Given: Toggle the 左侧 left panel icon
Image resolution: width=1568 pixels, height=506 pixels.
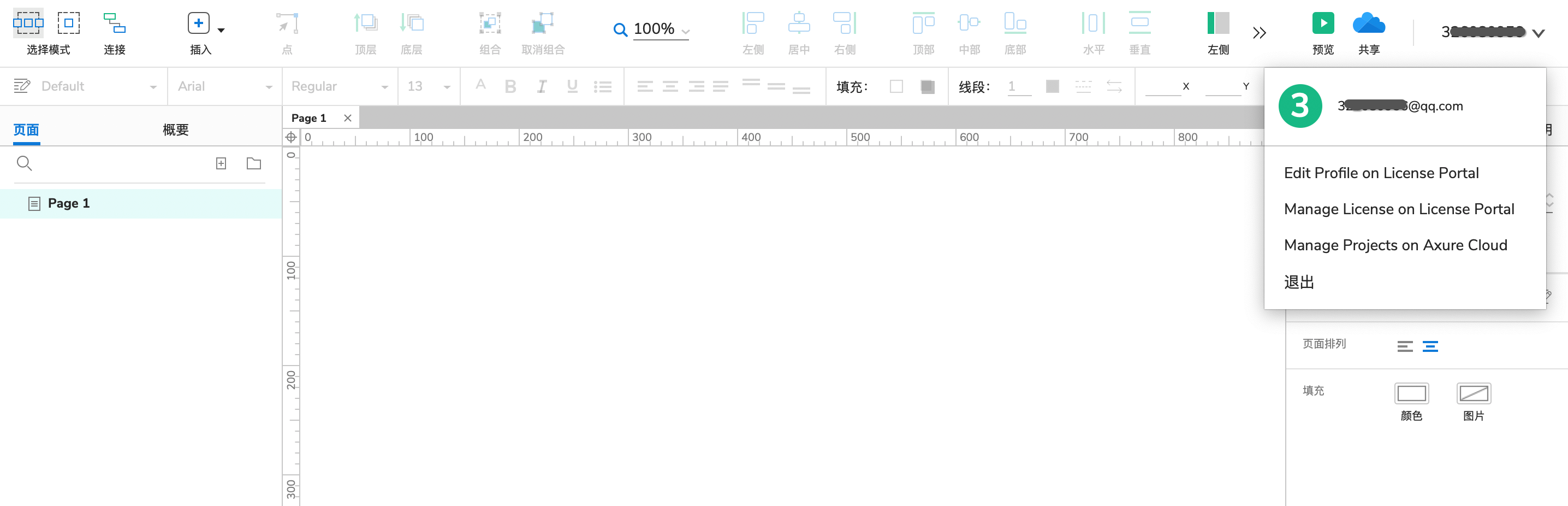Looking at the screenshot, I should pyautogui.click(x=1218, y=23).
